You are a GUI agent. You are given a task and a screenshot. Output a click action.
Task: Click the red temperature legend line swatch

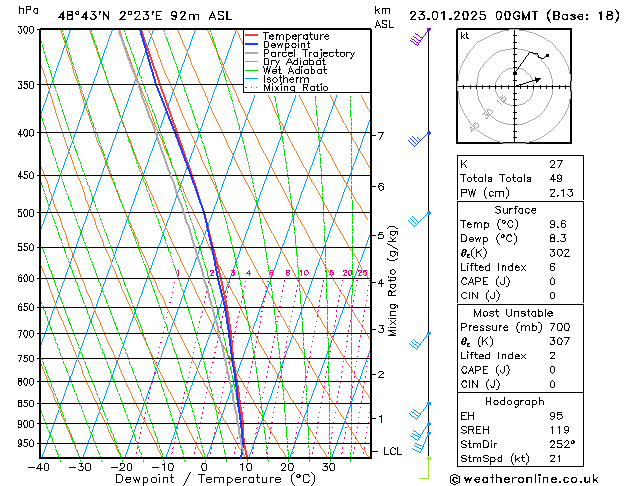click(252, 36)
